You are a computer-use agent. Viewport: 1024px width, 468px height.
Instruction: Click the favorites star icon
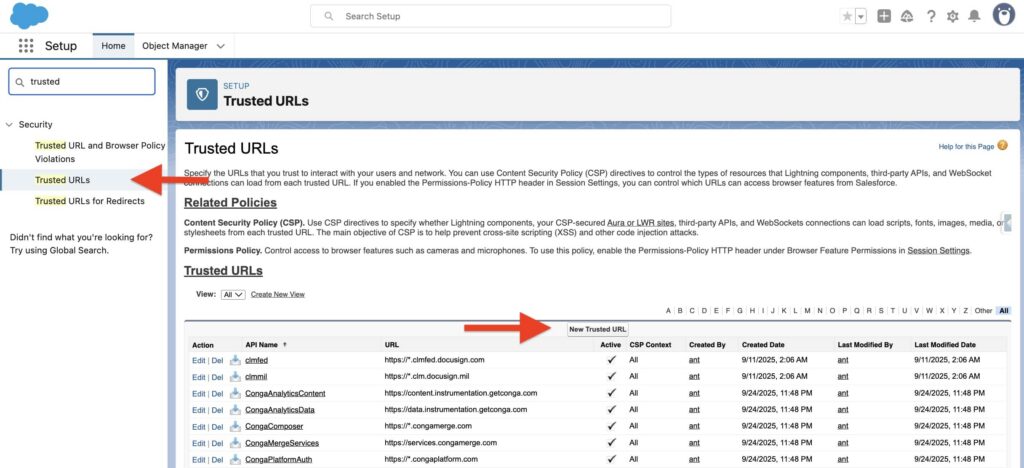[x=847, y=16]
